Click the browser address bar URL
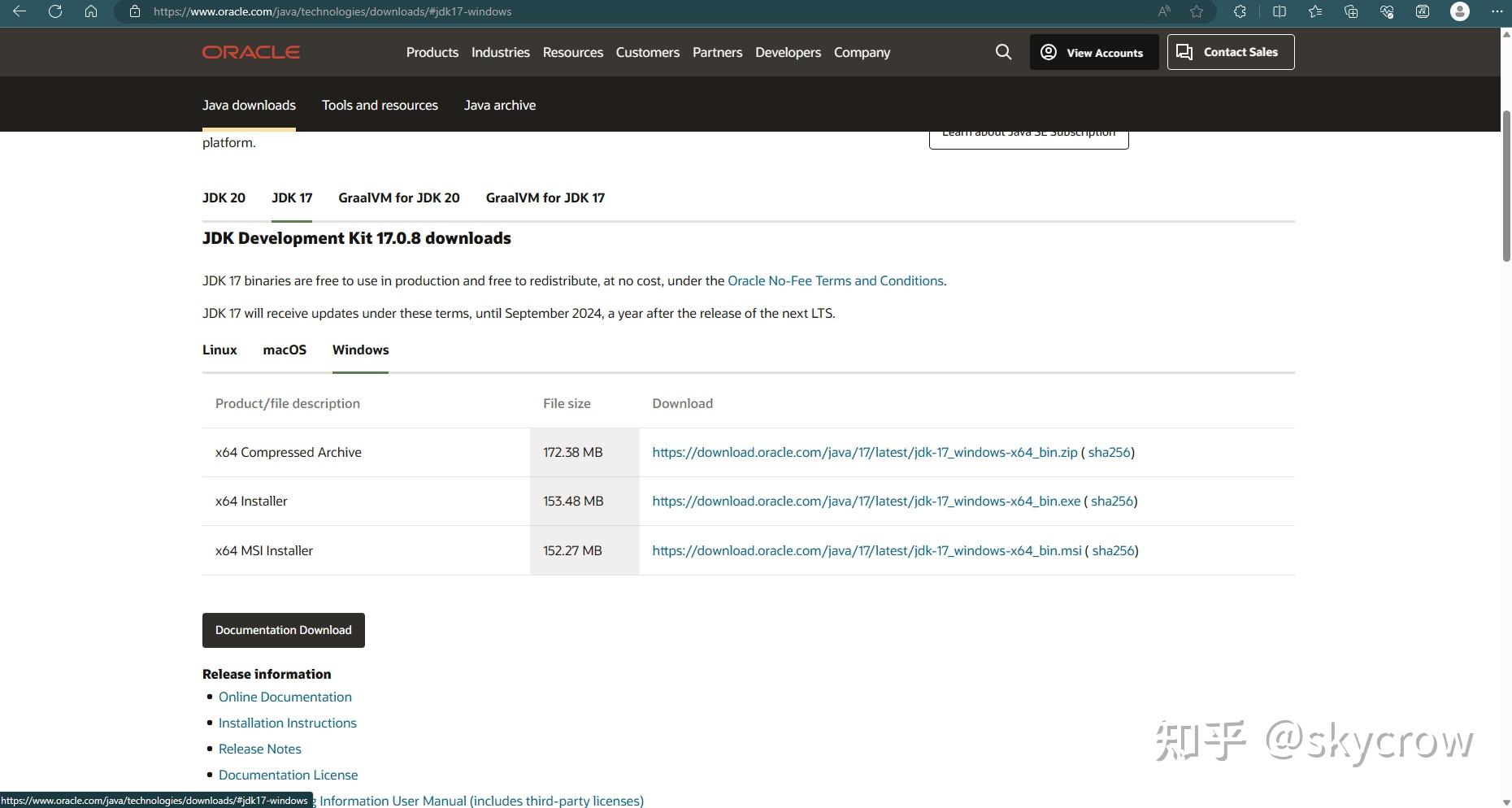The image size is (1512, 808). [332, 11]
